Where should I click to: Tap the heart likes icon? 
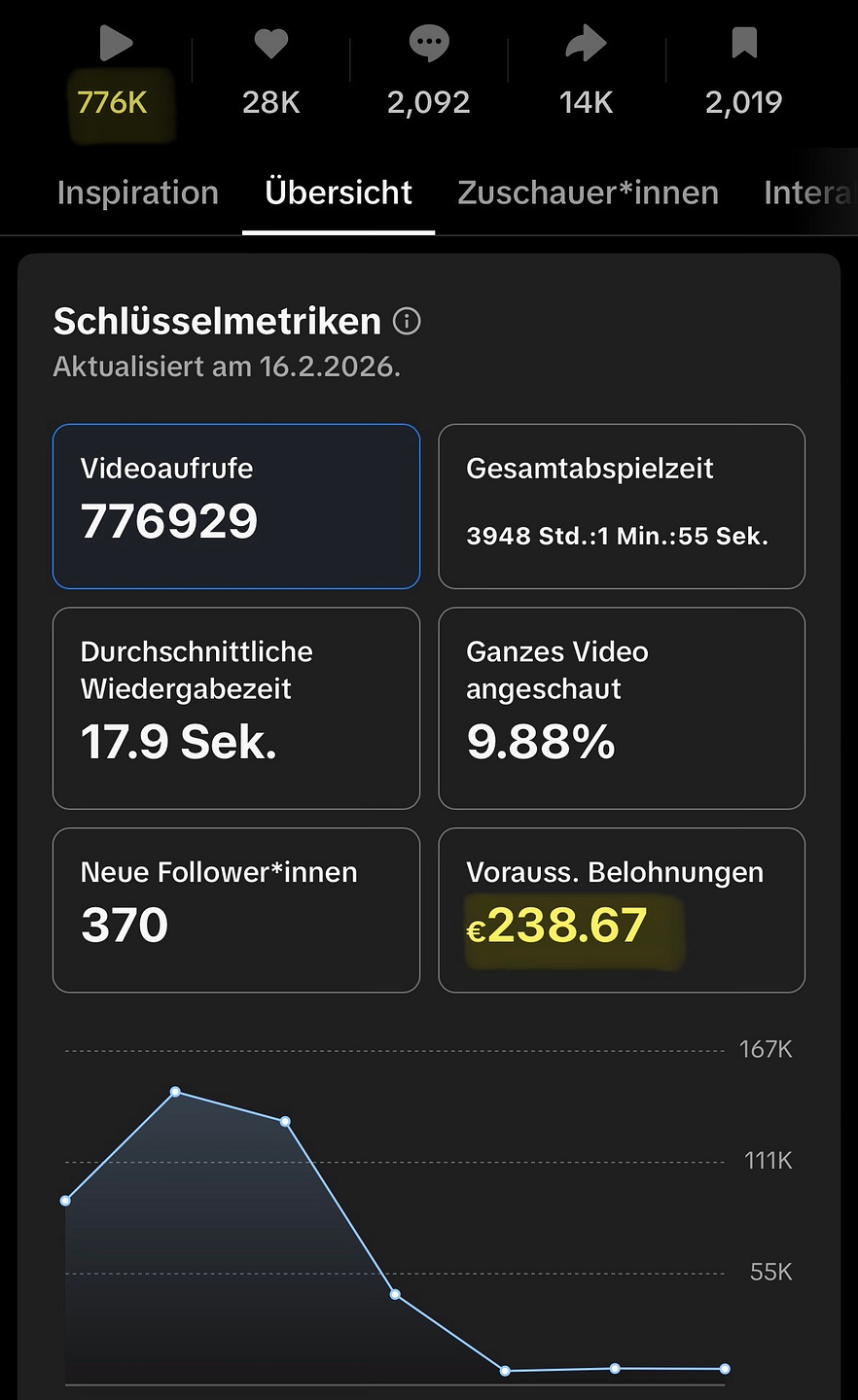[271, 43]
